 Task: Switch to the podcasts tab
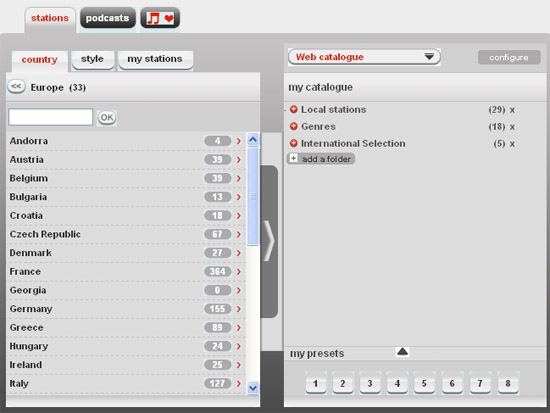[x=107, y=18]
